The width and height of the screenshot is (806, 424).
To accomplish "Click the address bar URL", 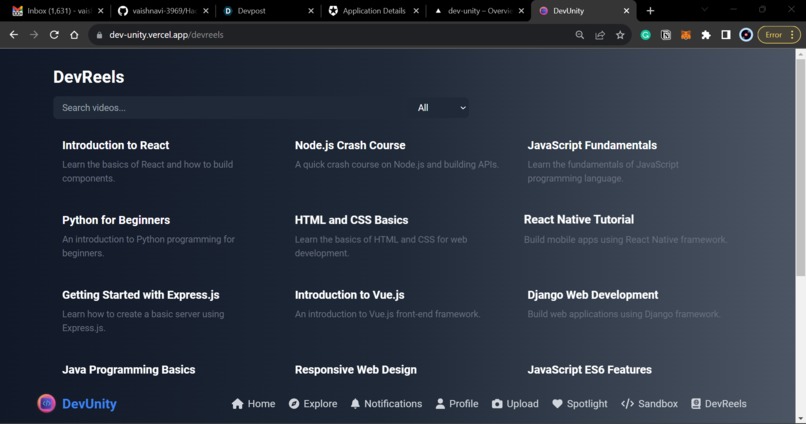I will click(x=166, y=35).
